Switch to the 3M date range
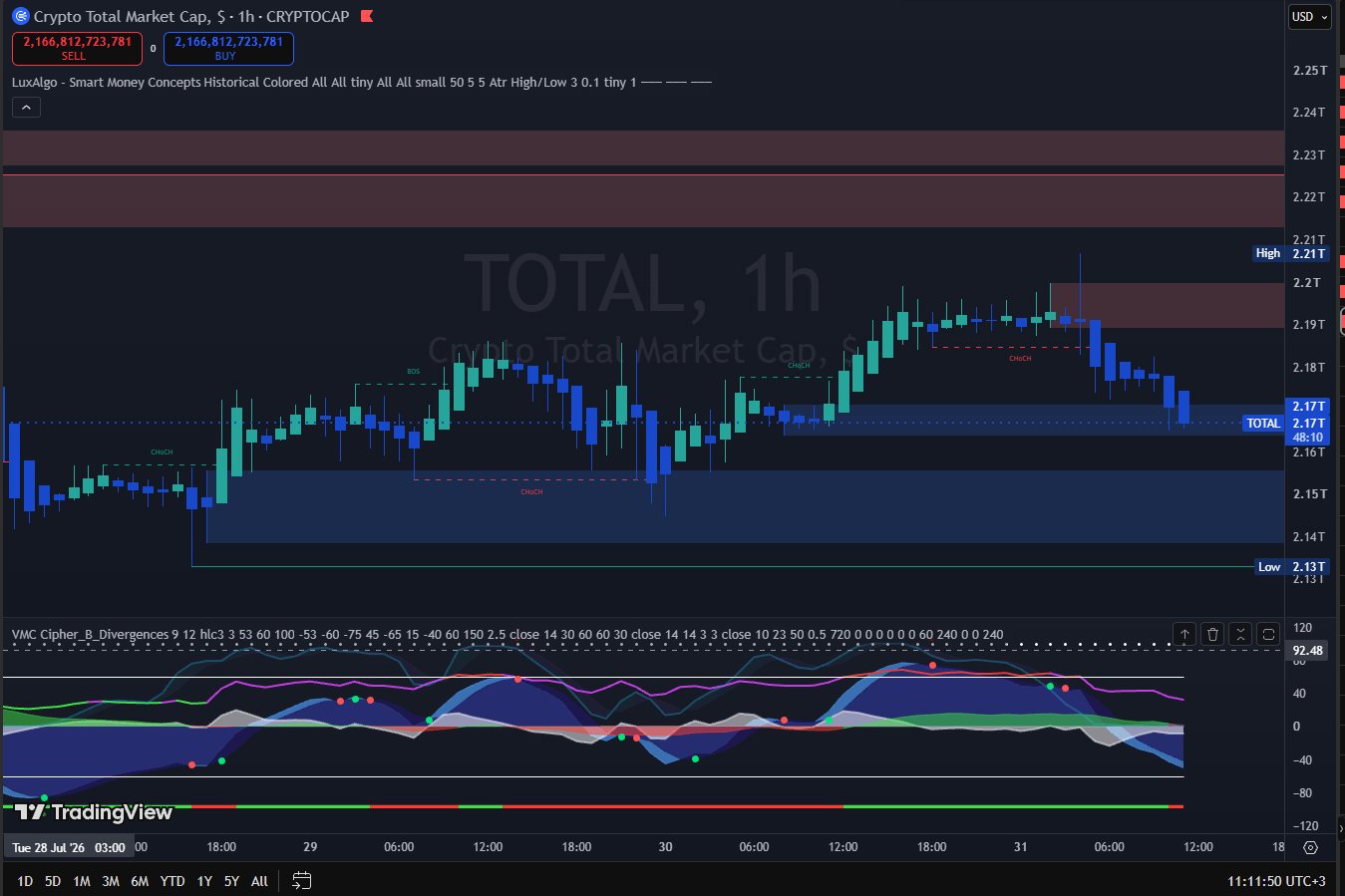The height and width of the screenshot is (896, 1345). coord(111,881)
